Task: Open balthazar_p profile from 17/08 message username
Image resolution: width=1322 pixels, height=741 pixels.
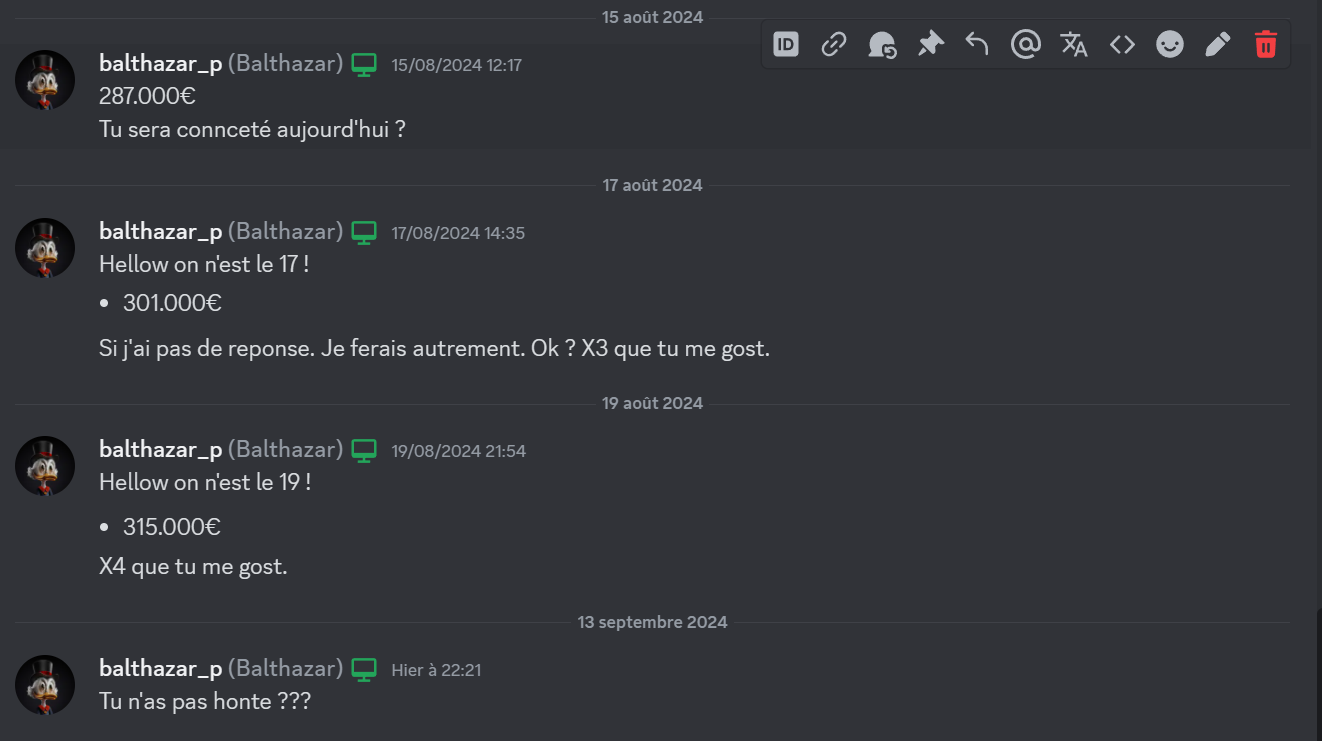Action: (x=161, y=232)
